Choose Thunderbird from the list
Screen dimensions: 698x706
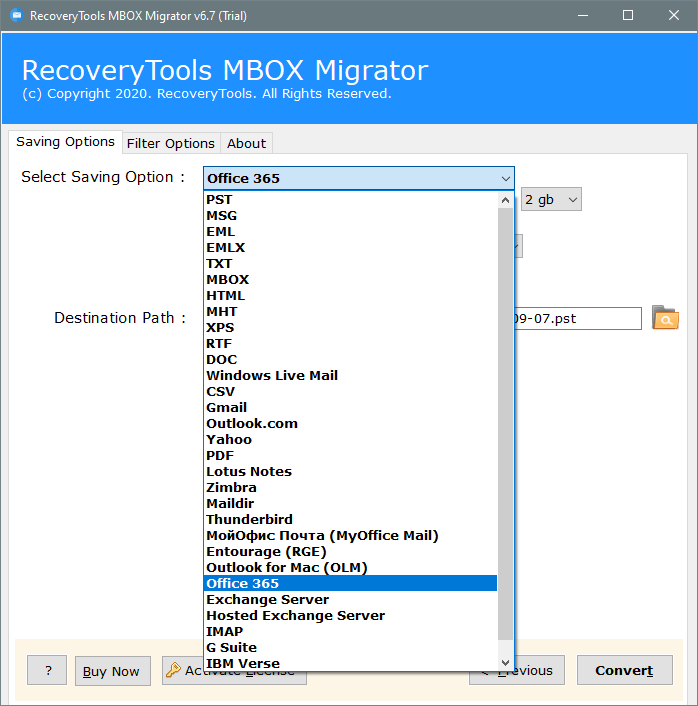pyautogui.click(x=350, y=519)
